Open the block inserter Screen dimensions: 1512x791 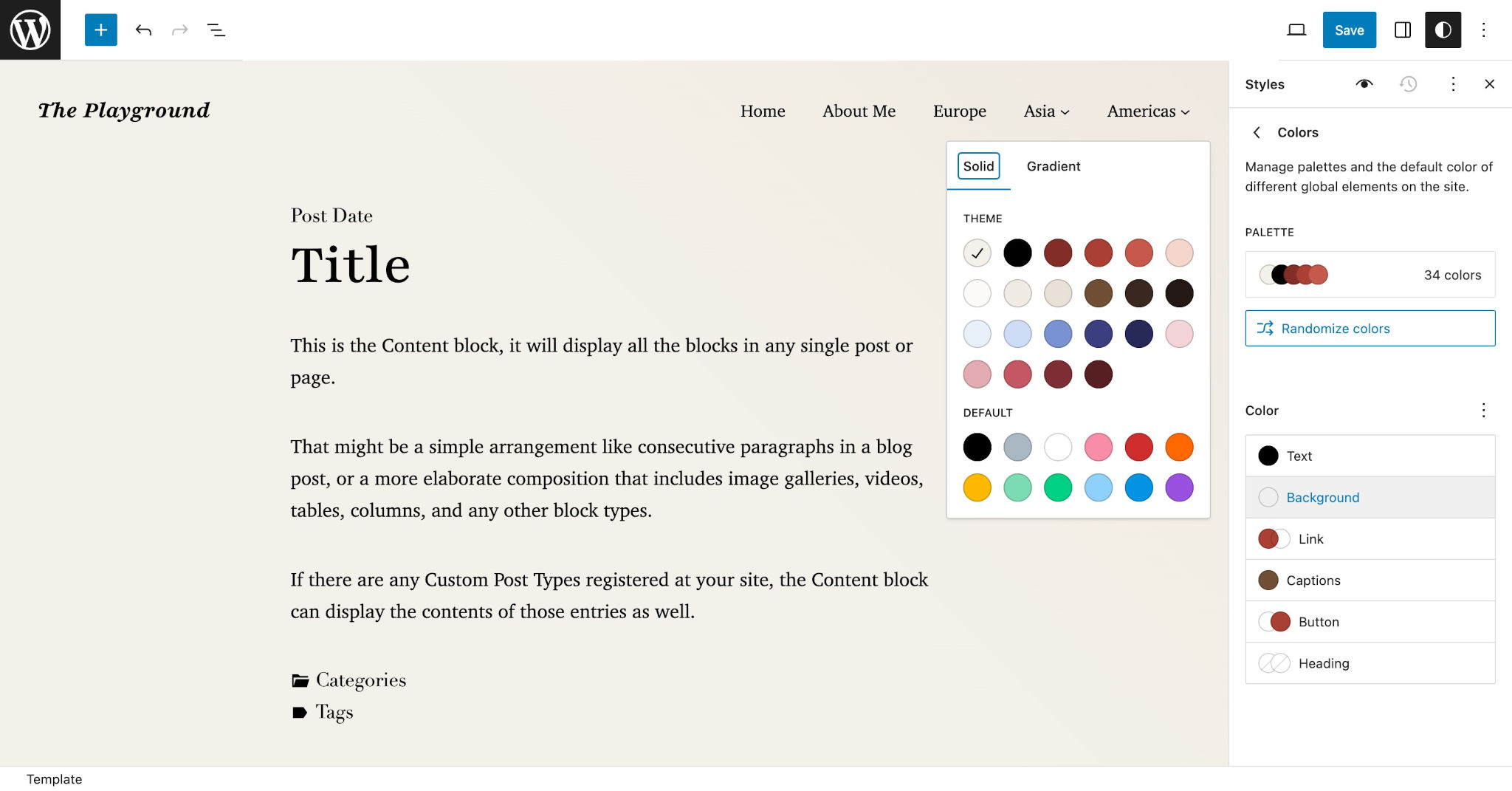pyautogui.click(x=100, y=30)
